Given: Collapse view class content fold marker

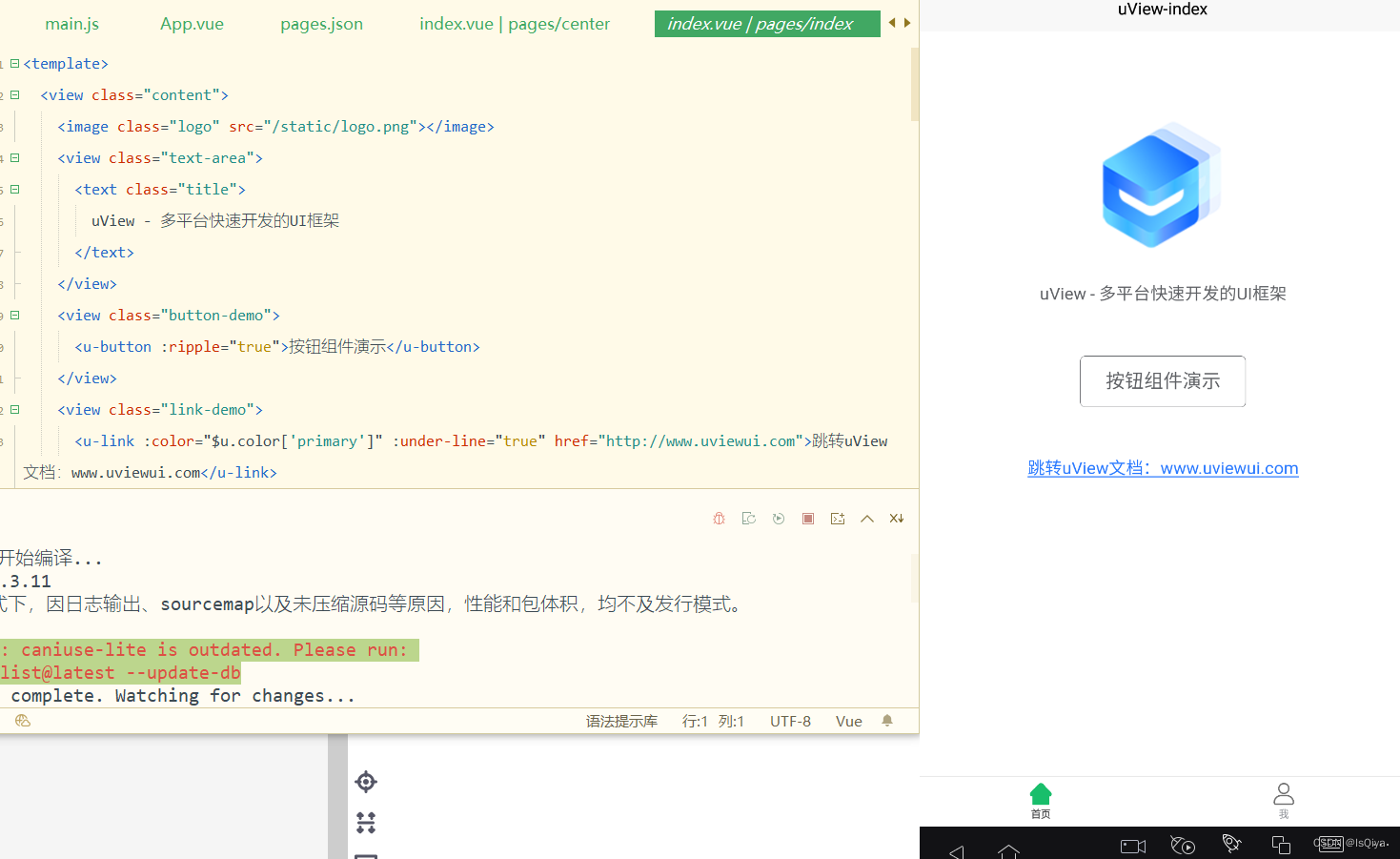Looking at the screenshot, I should tap(14, 95).
